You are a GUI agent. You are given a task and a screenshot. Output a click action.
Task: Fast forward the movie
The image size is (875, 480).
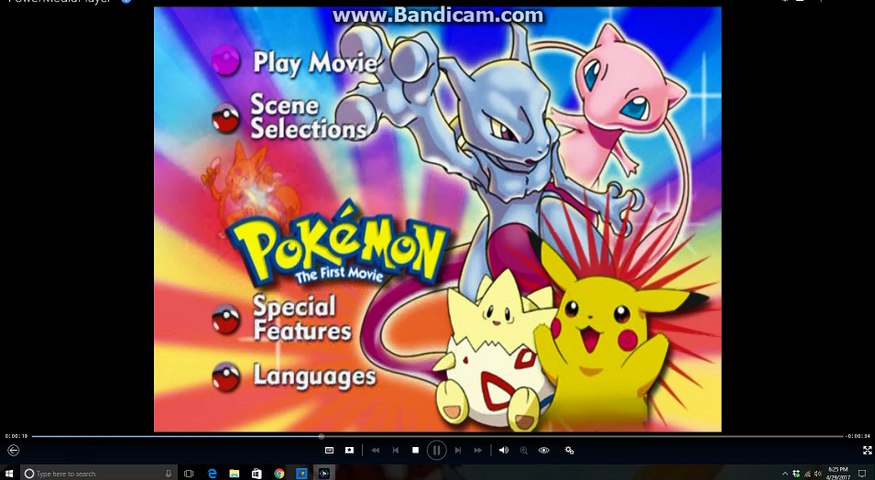[478, 450]
